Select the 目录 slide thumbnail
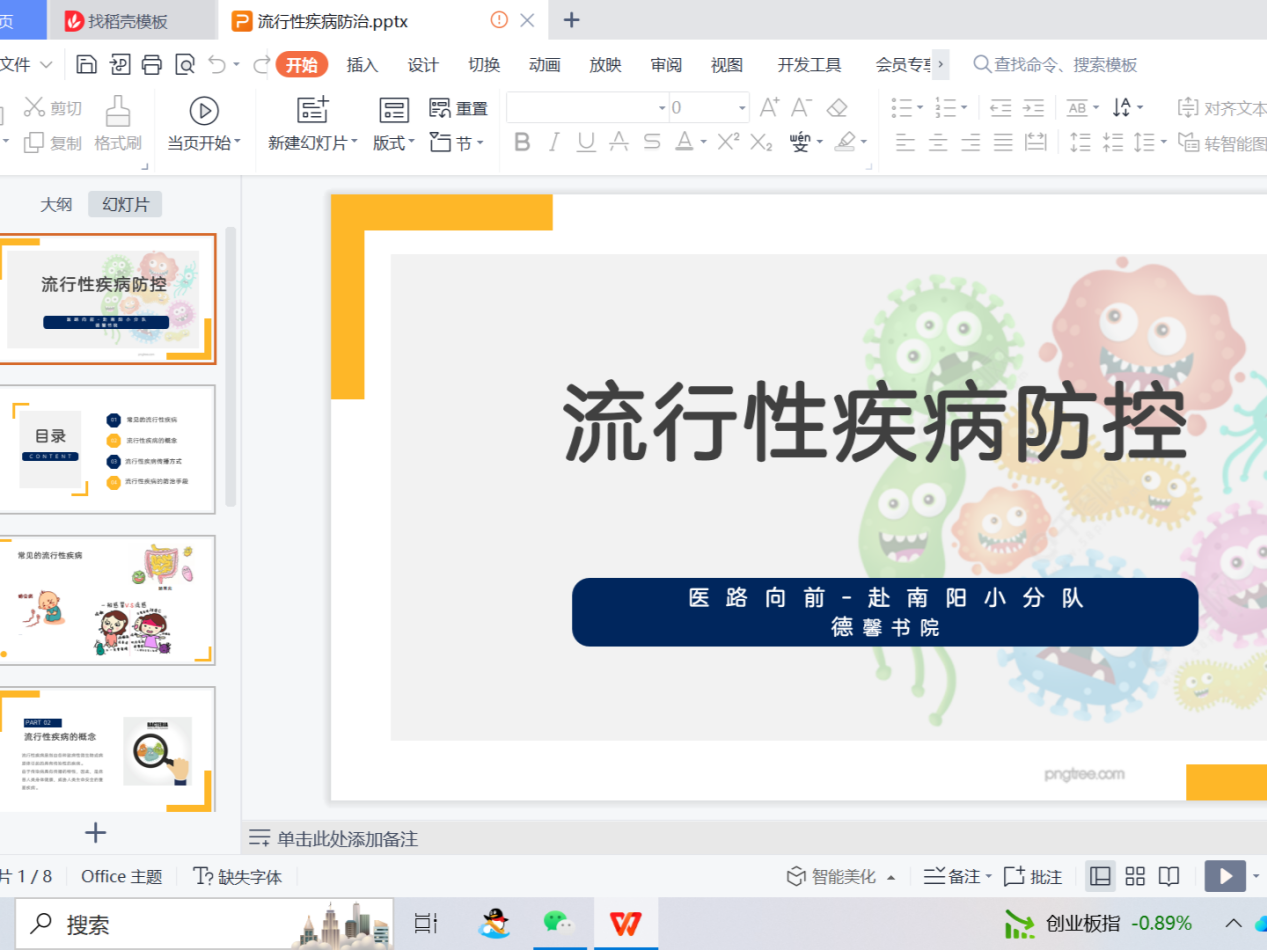 coord(108,449)
